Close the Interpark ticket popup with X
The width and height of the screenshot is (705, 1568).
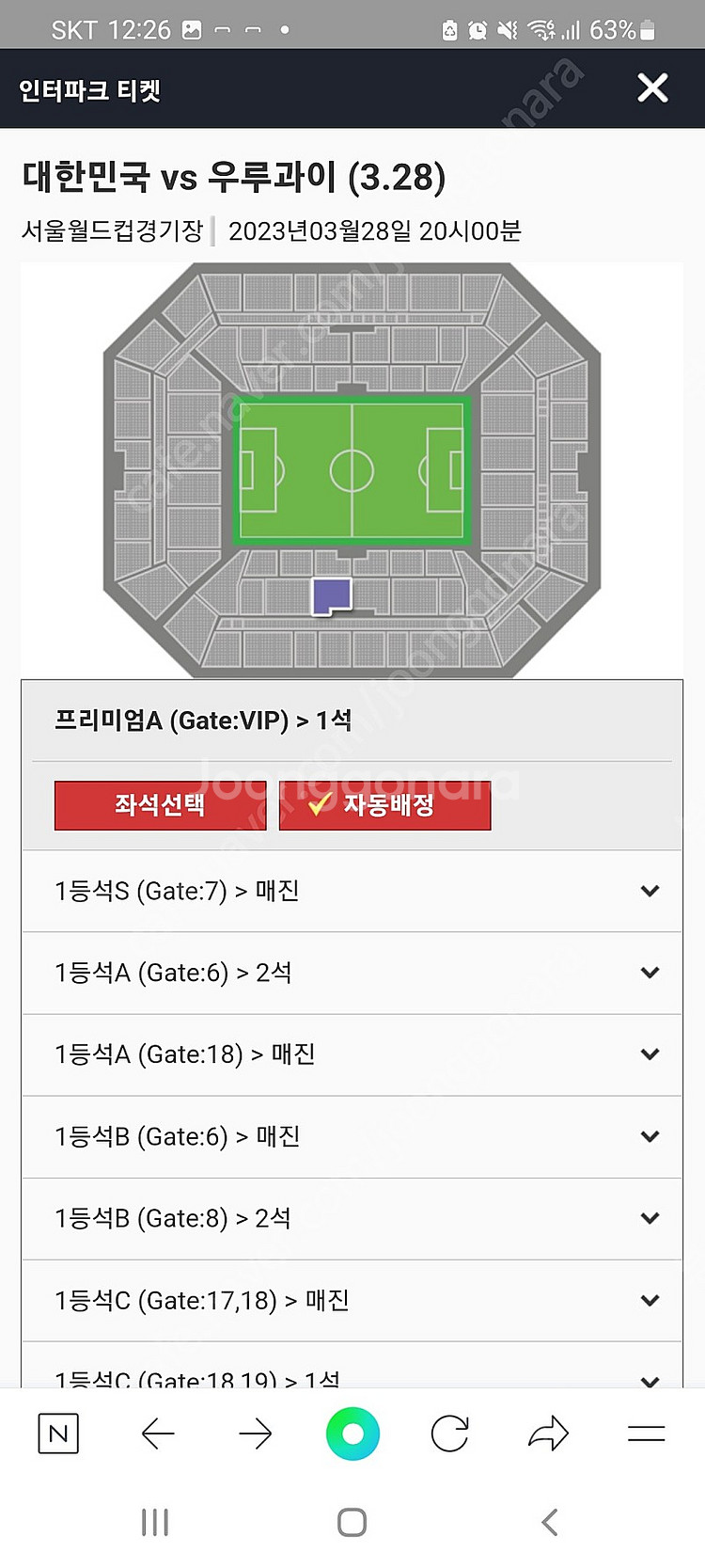652,88
